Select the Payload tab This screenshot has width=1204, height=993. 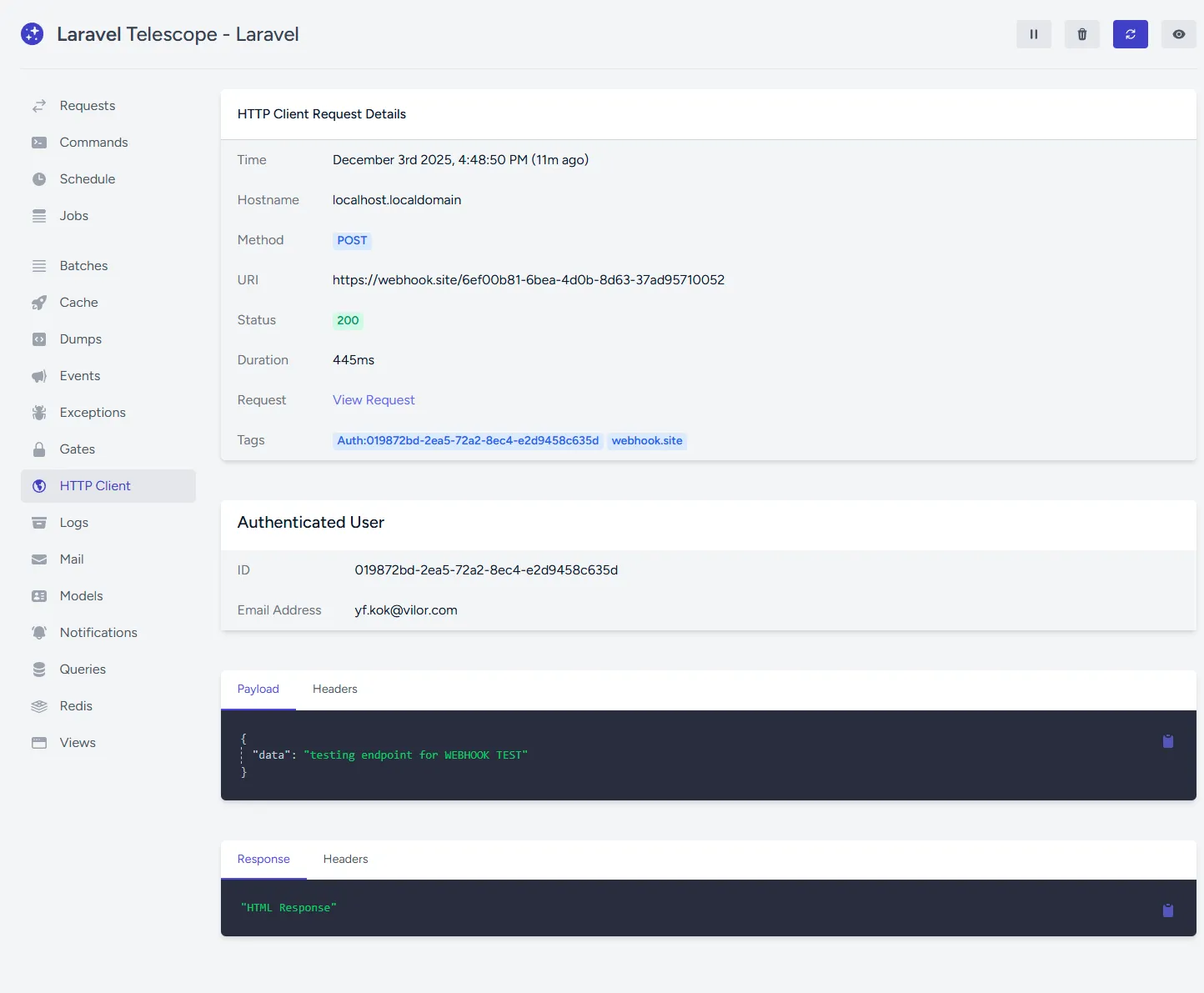(x=258, y=690)
